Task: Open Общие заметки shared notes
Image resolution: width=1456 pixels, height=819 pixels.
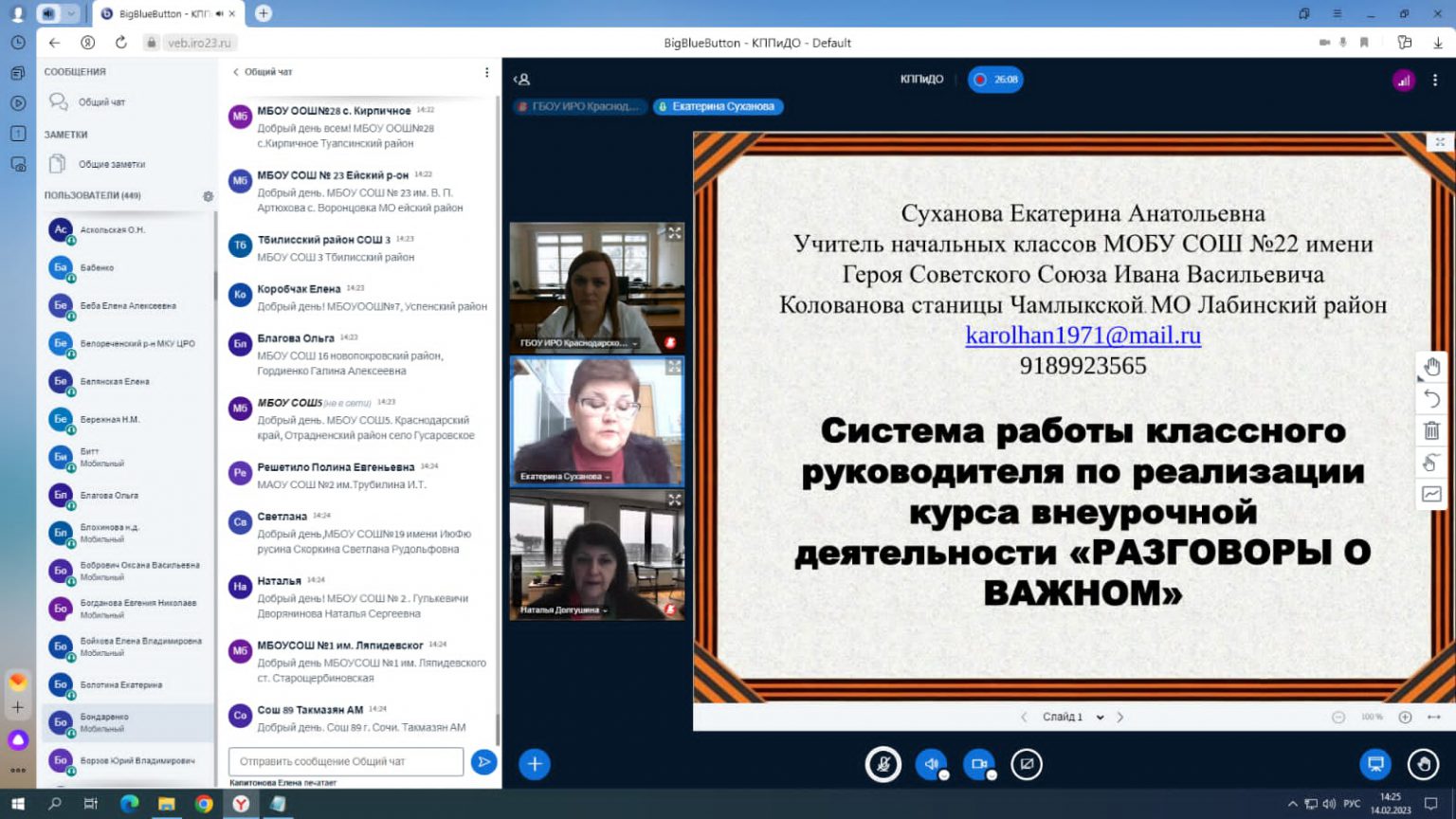Action: 111,165
